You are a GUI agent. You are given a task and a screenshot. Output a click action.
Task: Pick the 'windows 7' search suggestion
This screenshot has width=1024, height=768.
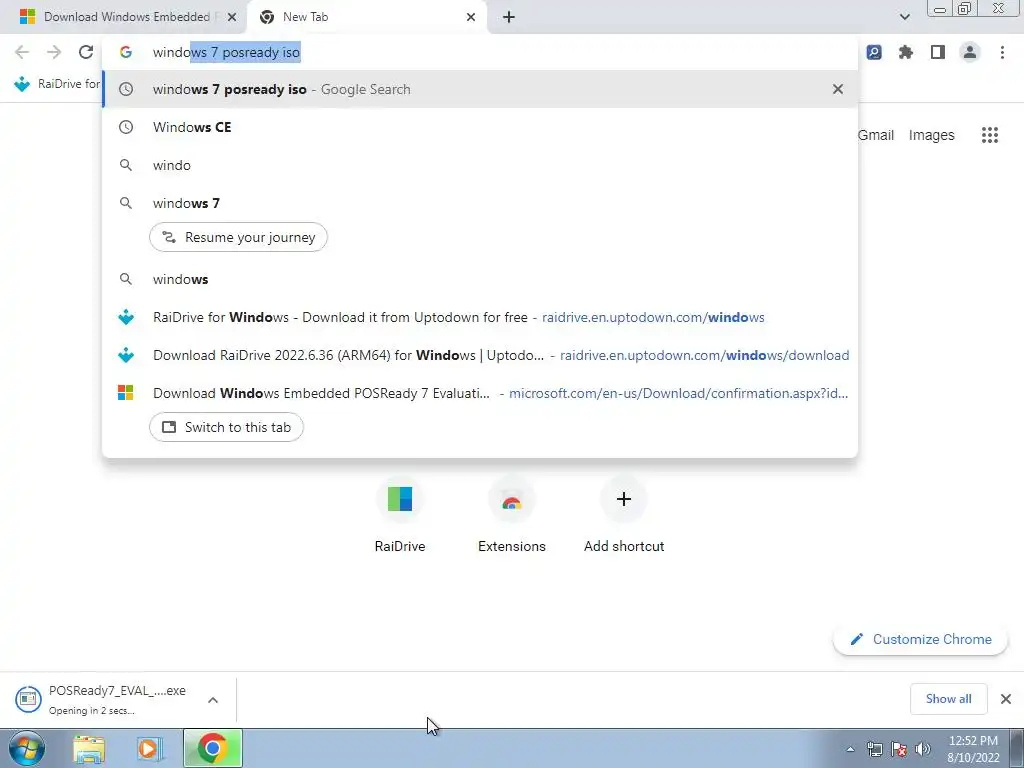(480, 203)
